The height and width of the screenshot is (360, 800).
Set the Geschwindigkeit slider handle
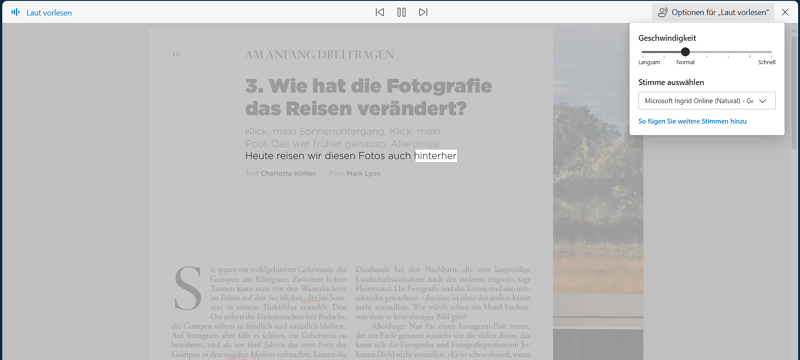point(685,52)
